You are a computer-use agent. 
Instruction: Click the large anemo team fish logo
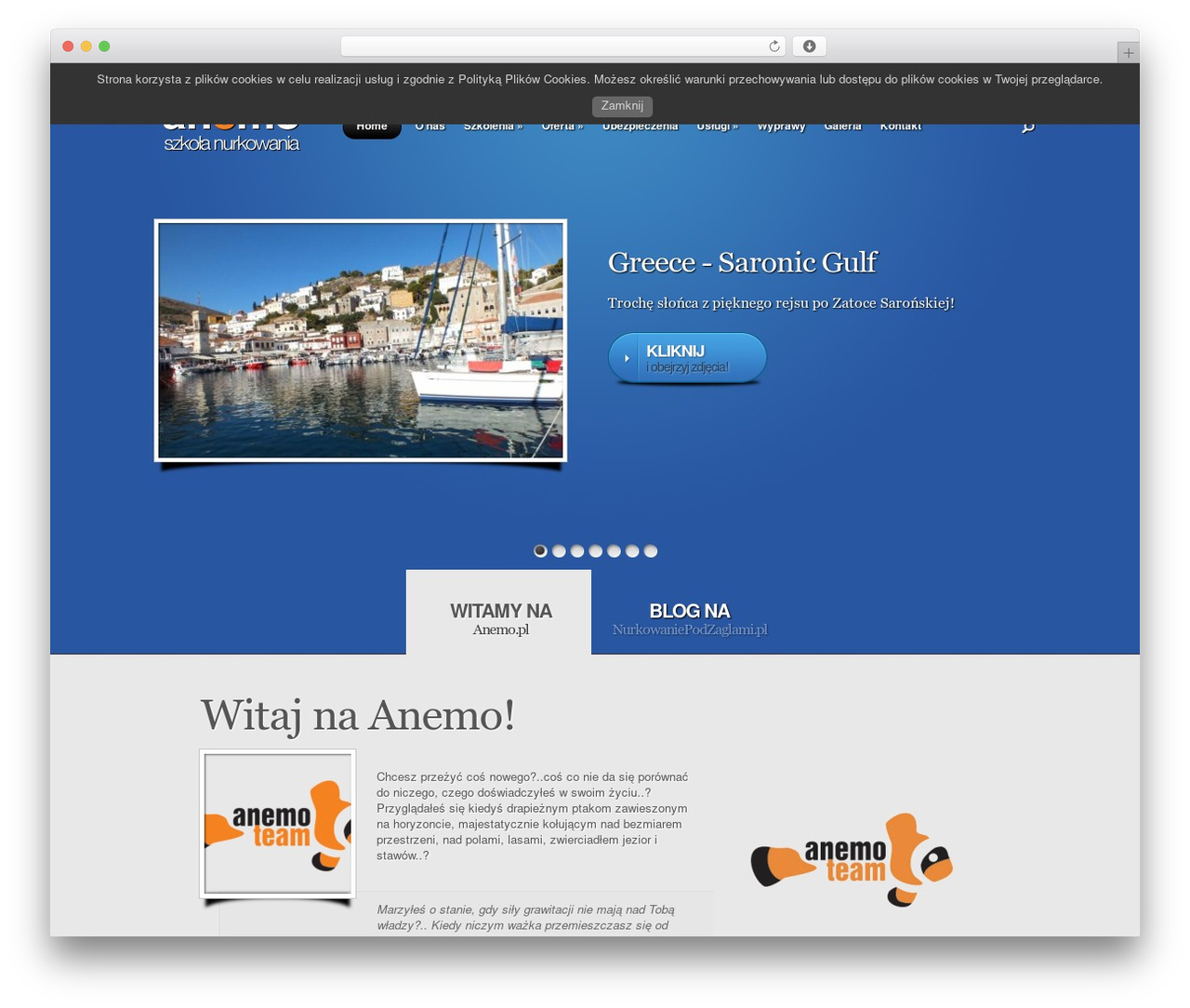852,860
